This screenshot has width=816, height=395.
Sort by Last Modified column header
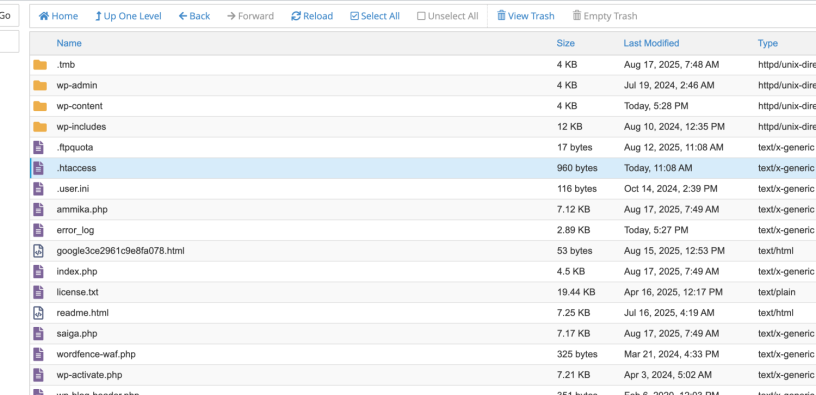tap(652, 43)
